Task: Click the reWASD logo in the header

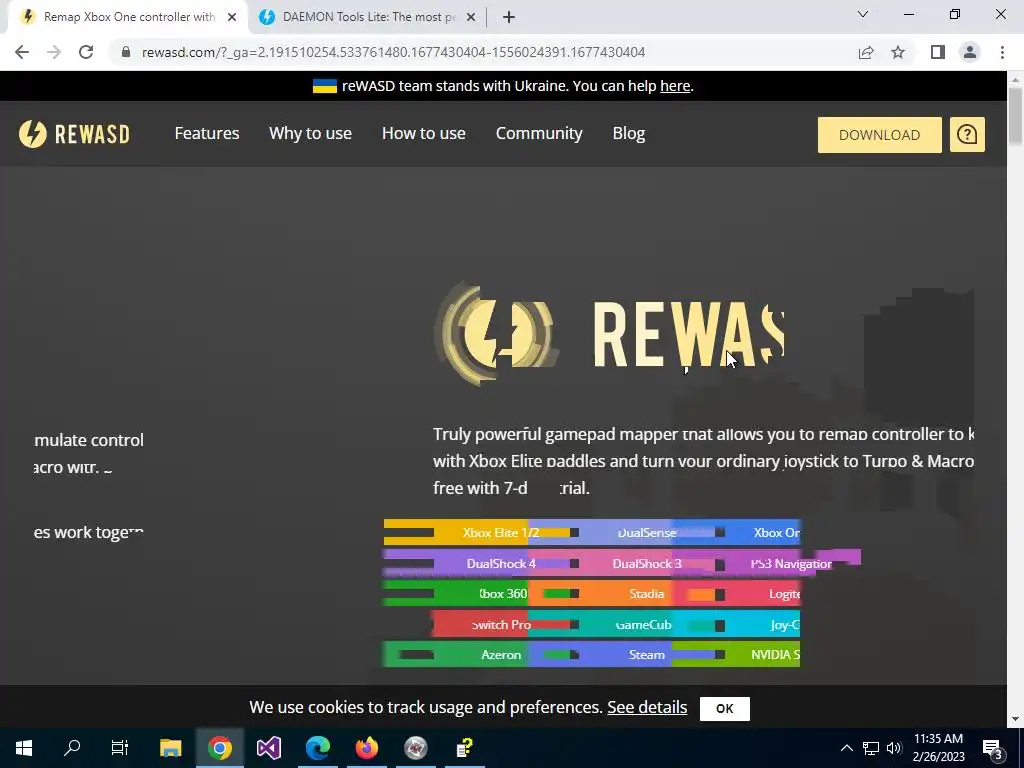Action: coord(74,134)
